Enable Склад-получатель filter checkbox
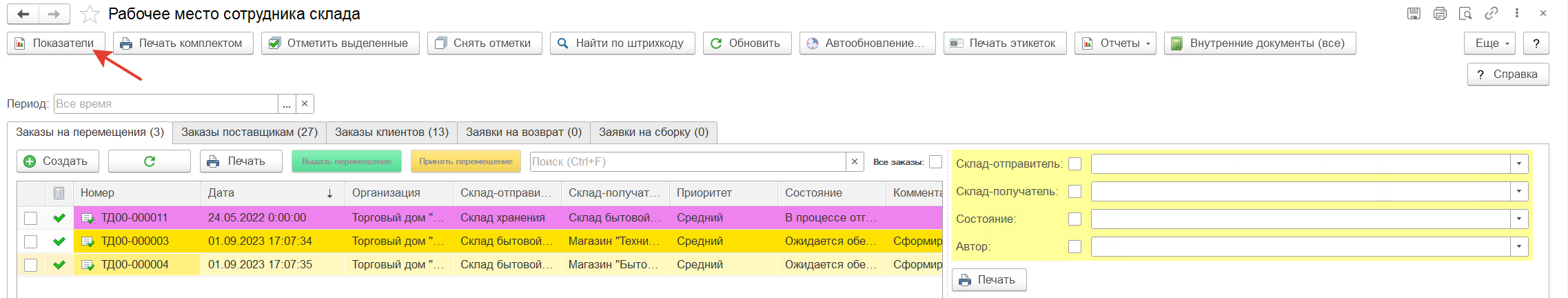Viewport: 1568px width, 298px height. tap(1075, 192)
